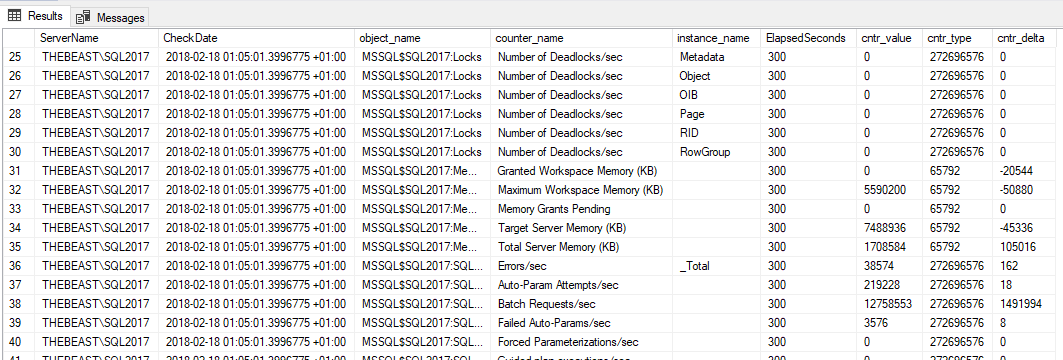Select row header number 35
This screenshot has height=360, width=1063.
point(17,247)
